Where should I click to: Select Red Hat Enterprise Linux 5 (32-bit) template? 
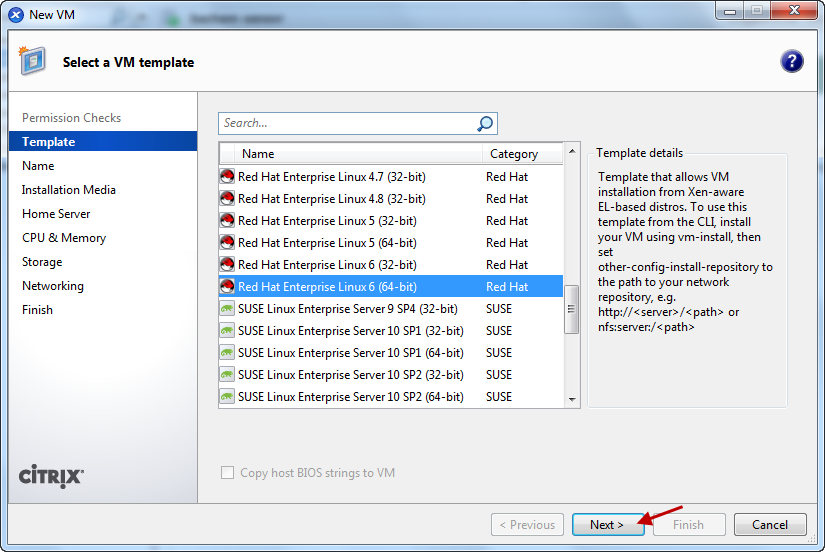pos(391,220)
